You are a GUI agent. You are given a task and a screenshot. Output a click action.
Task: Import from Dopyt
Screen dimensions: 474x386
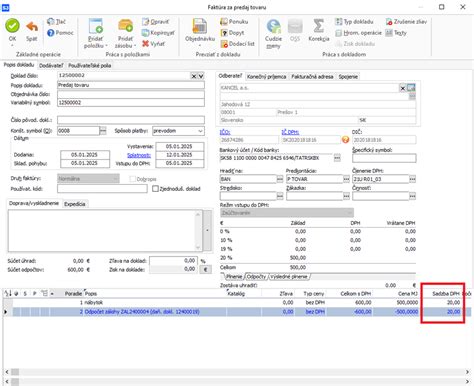pos(232,33)
